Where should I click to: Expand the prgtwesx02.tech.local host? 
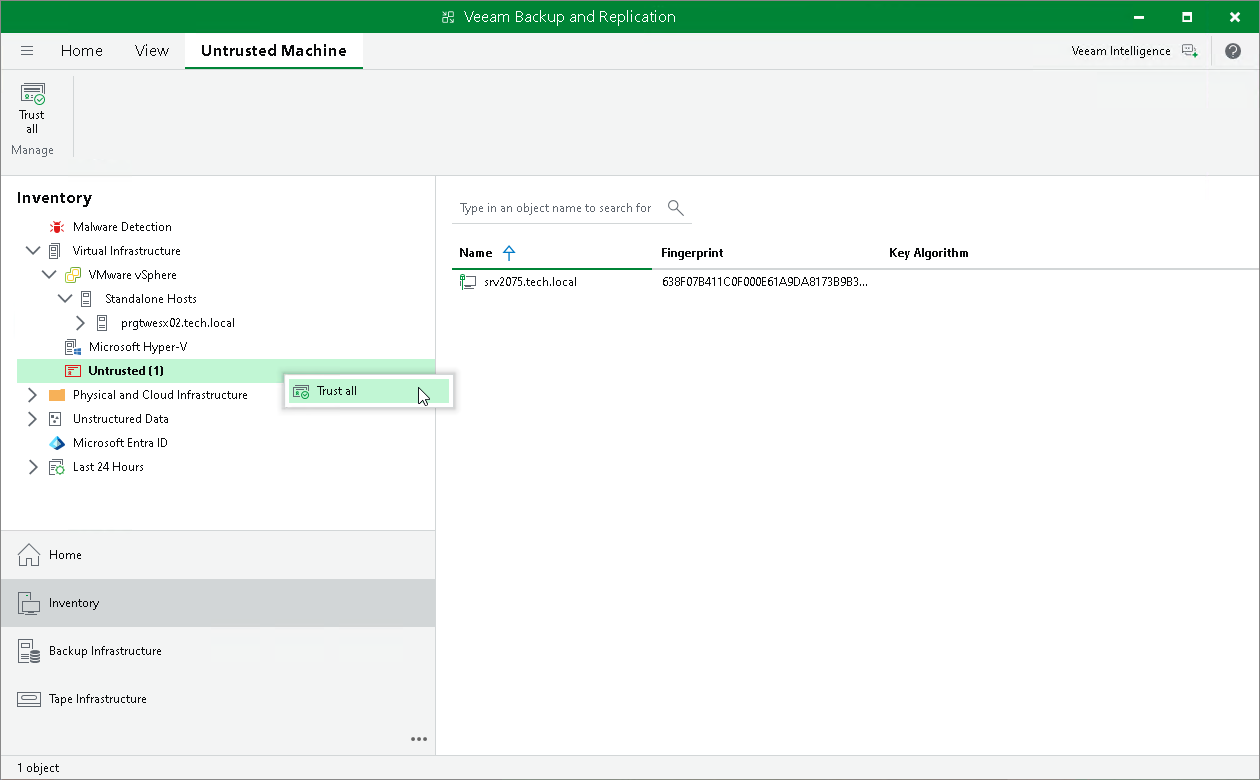pyautogui.click(x=80, y=323)
